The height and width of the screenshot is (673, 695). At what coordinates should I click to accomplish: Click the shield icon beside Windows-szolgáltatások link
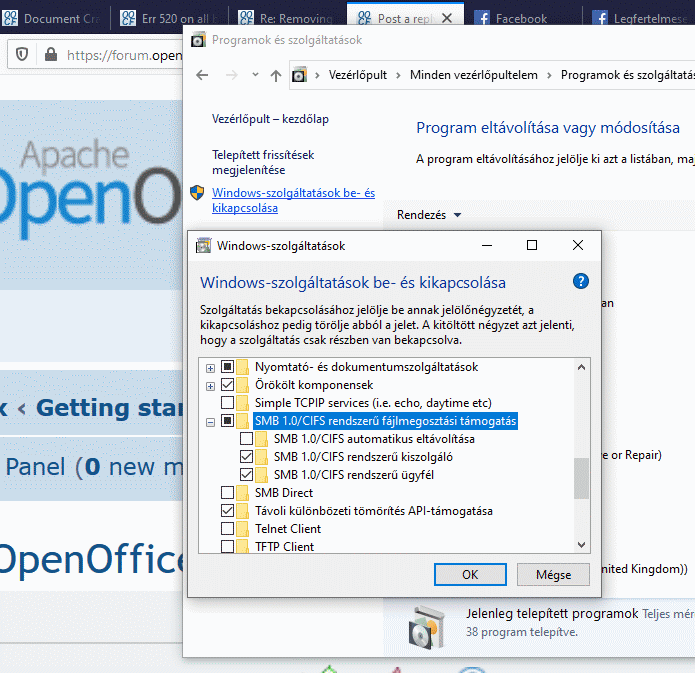point(197,193)
